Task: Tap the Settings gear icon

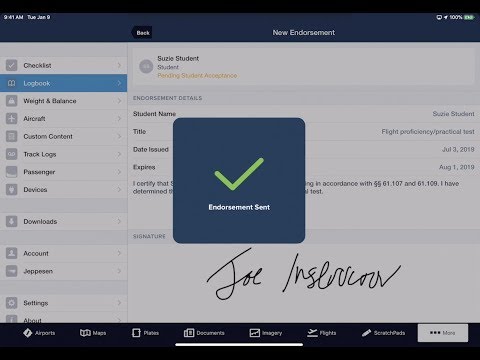Action: click(x=11, y=303)
